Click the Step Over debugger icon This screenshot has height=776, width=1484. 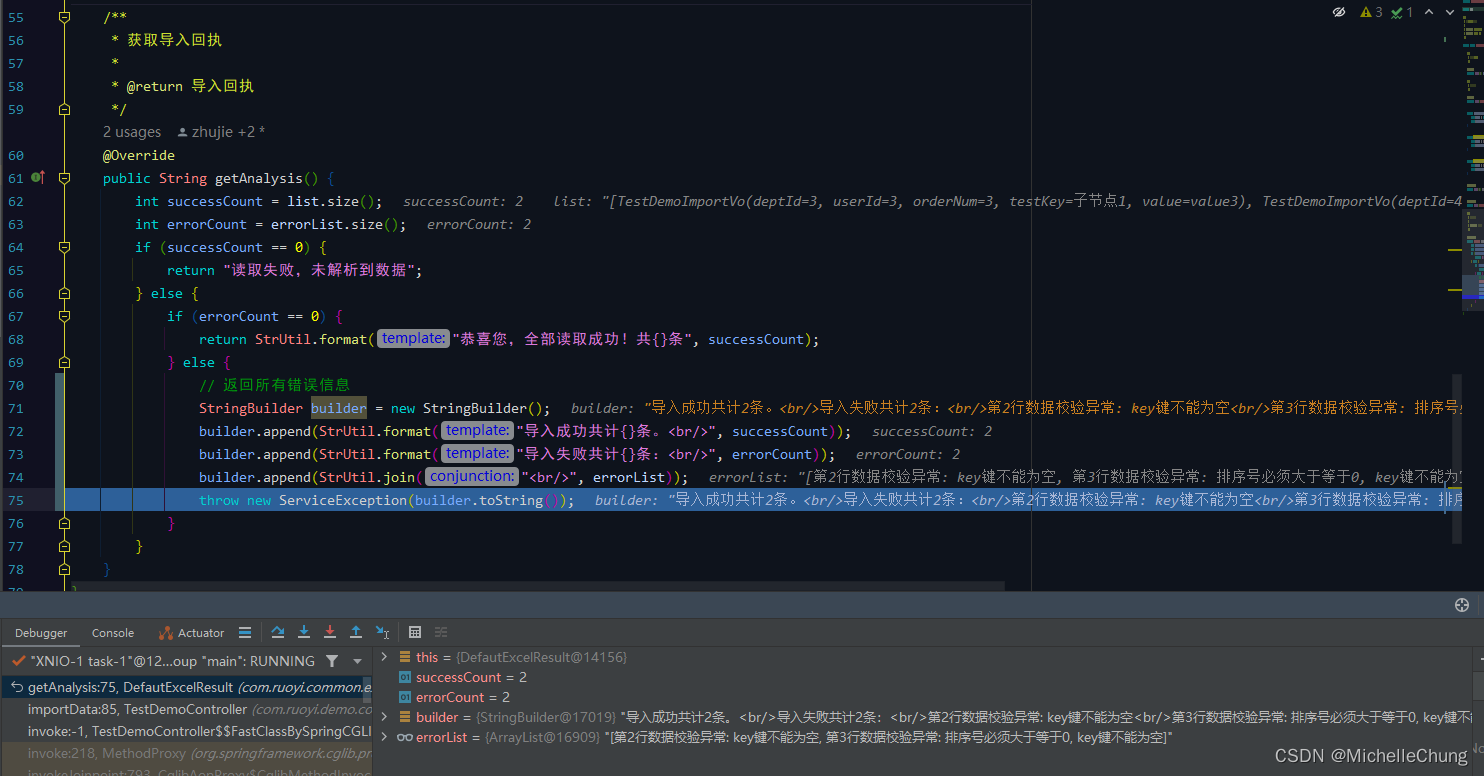pyautogui.click(x=277, y=631)
